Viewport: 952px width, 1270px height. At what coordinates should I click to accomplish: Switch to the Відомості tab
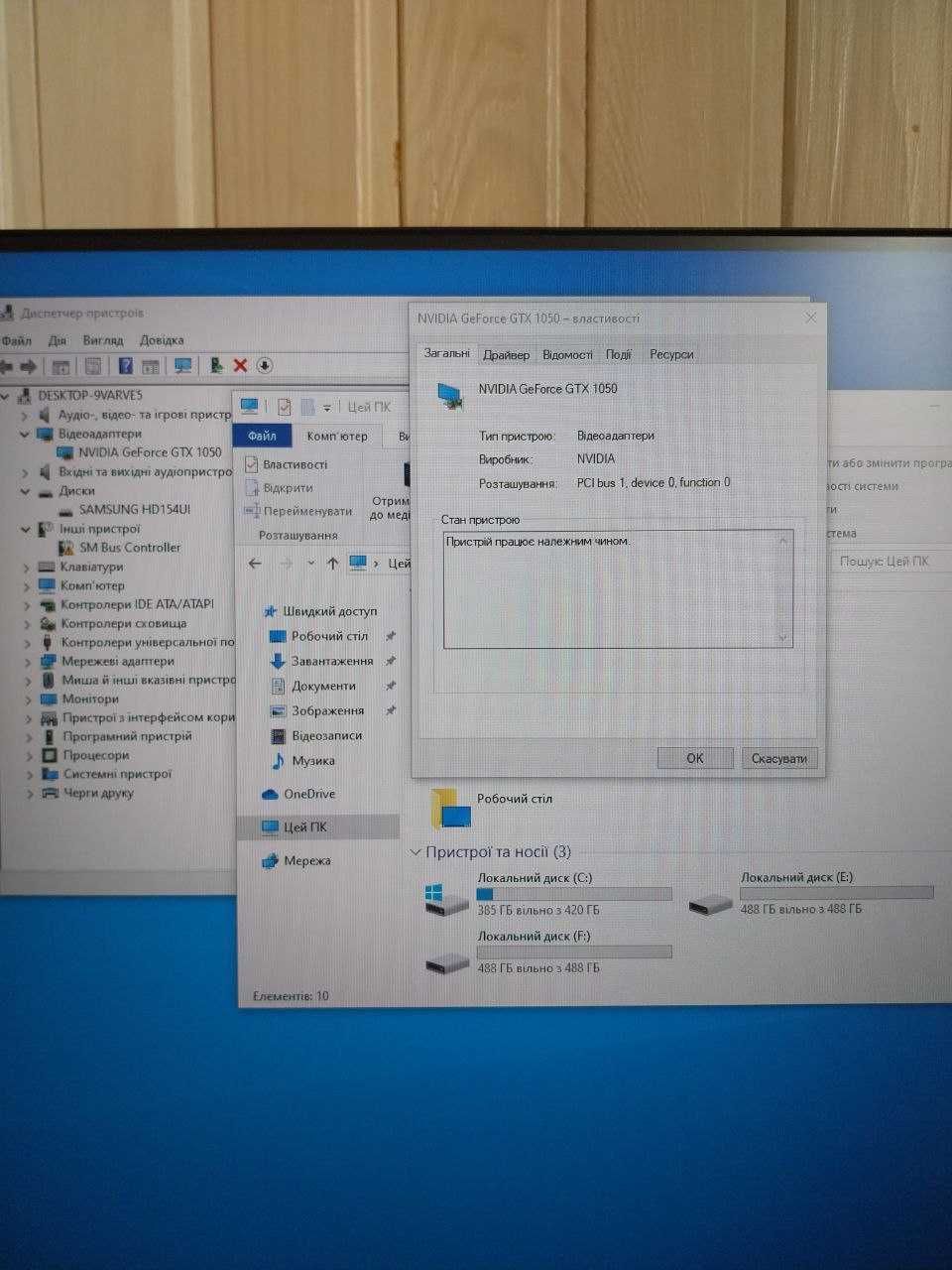[x=567, y=354]
